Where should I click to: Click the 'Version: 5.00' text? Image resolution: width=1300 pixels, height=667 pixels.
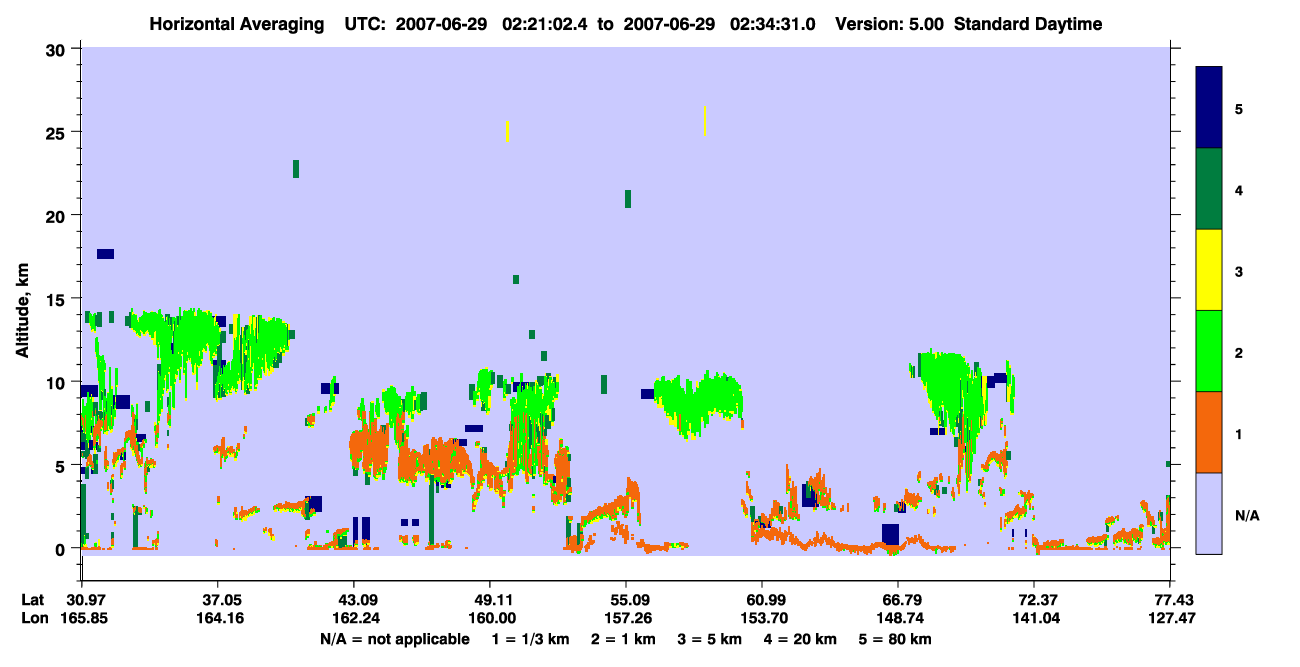coord(889,24)
